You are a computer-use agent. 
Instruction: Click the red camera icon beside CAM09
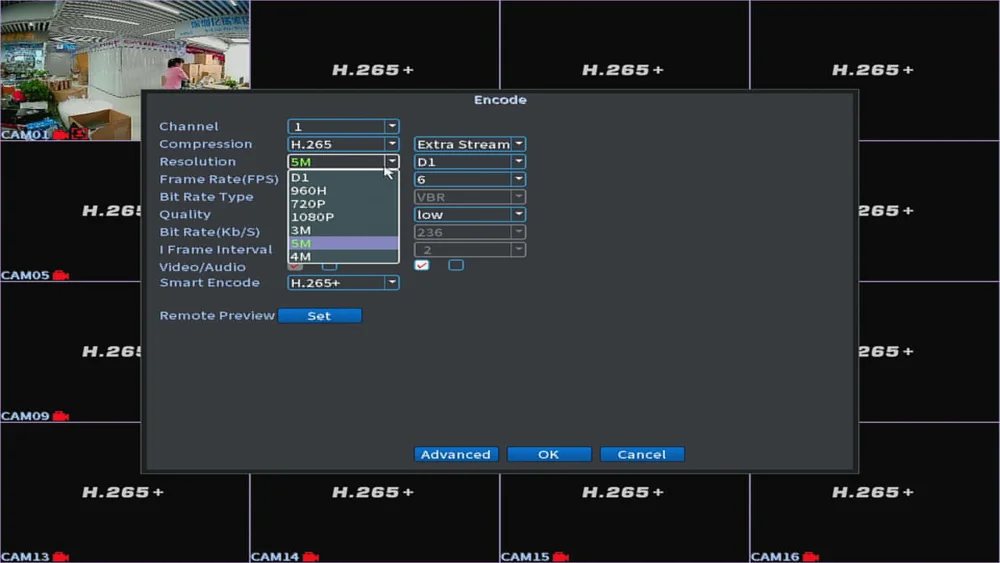point(61,416)
